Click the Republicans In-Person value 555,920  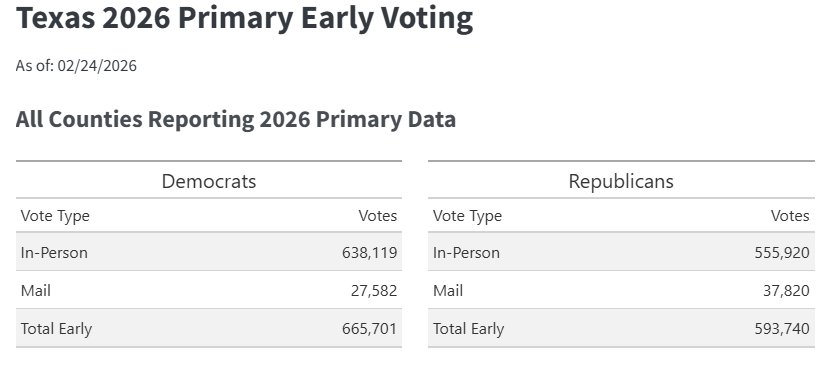[782, 253]
